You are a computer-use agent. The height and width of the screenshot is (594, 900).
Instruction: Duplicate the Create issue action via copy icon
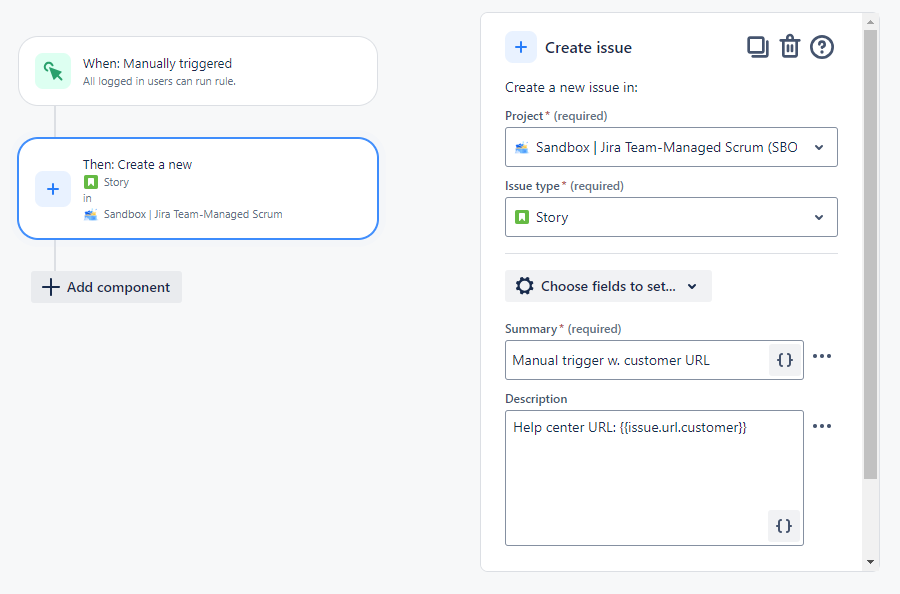click(758, 46)
